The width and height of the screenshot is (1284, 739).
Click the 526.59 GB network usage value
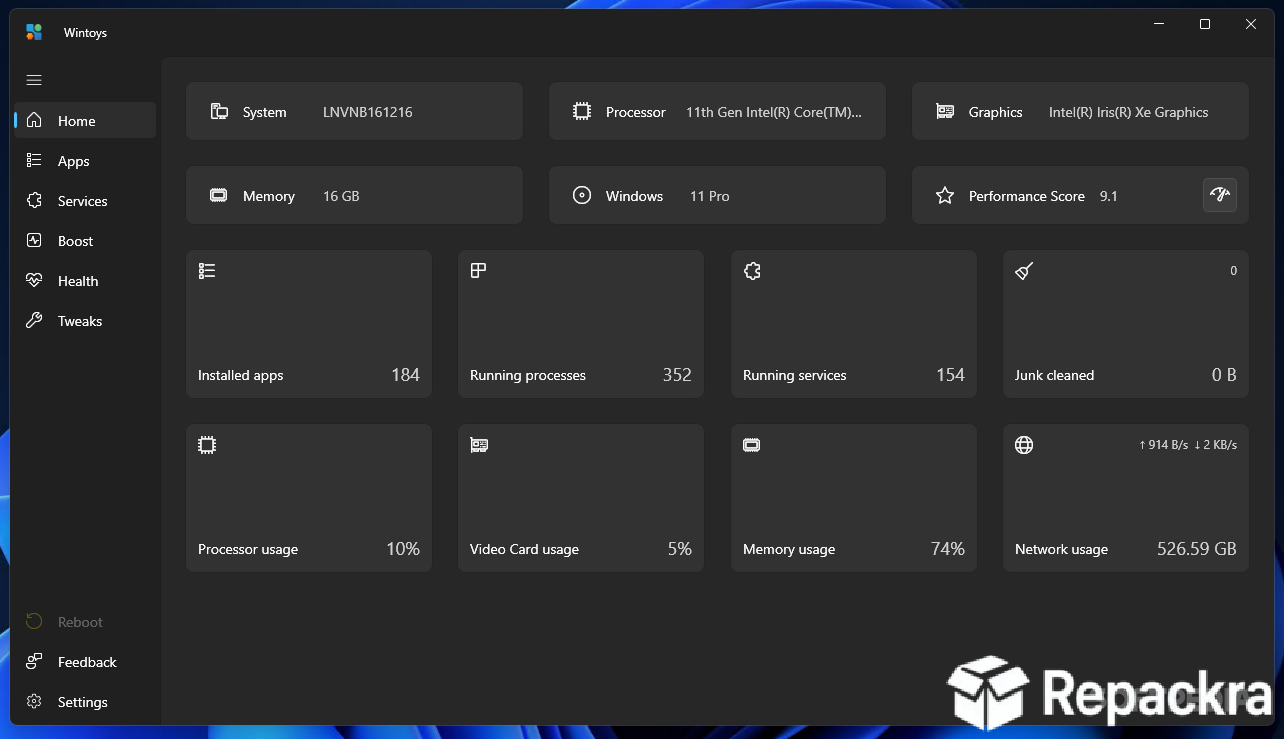tap(1197, 549)
